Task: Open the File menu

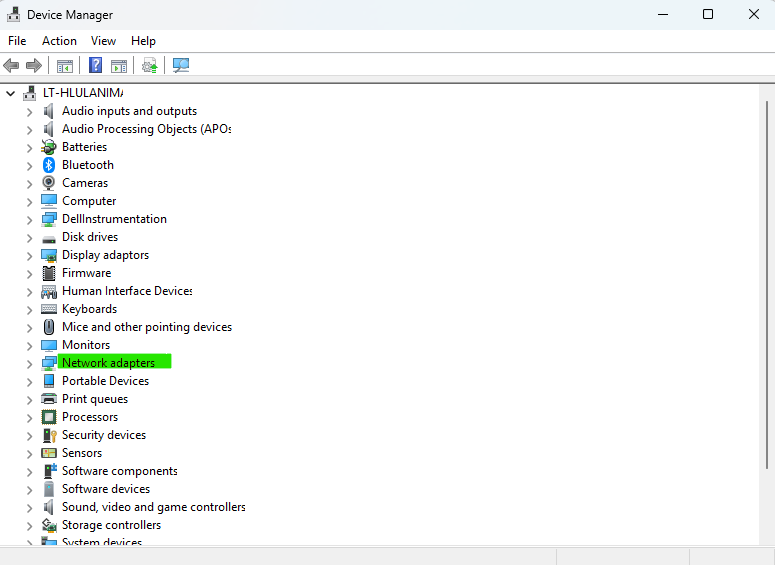Action: click(17, 41)
